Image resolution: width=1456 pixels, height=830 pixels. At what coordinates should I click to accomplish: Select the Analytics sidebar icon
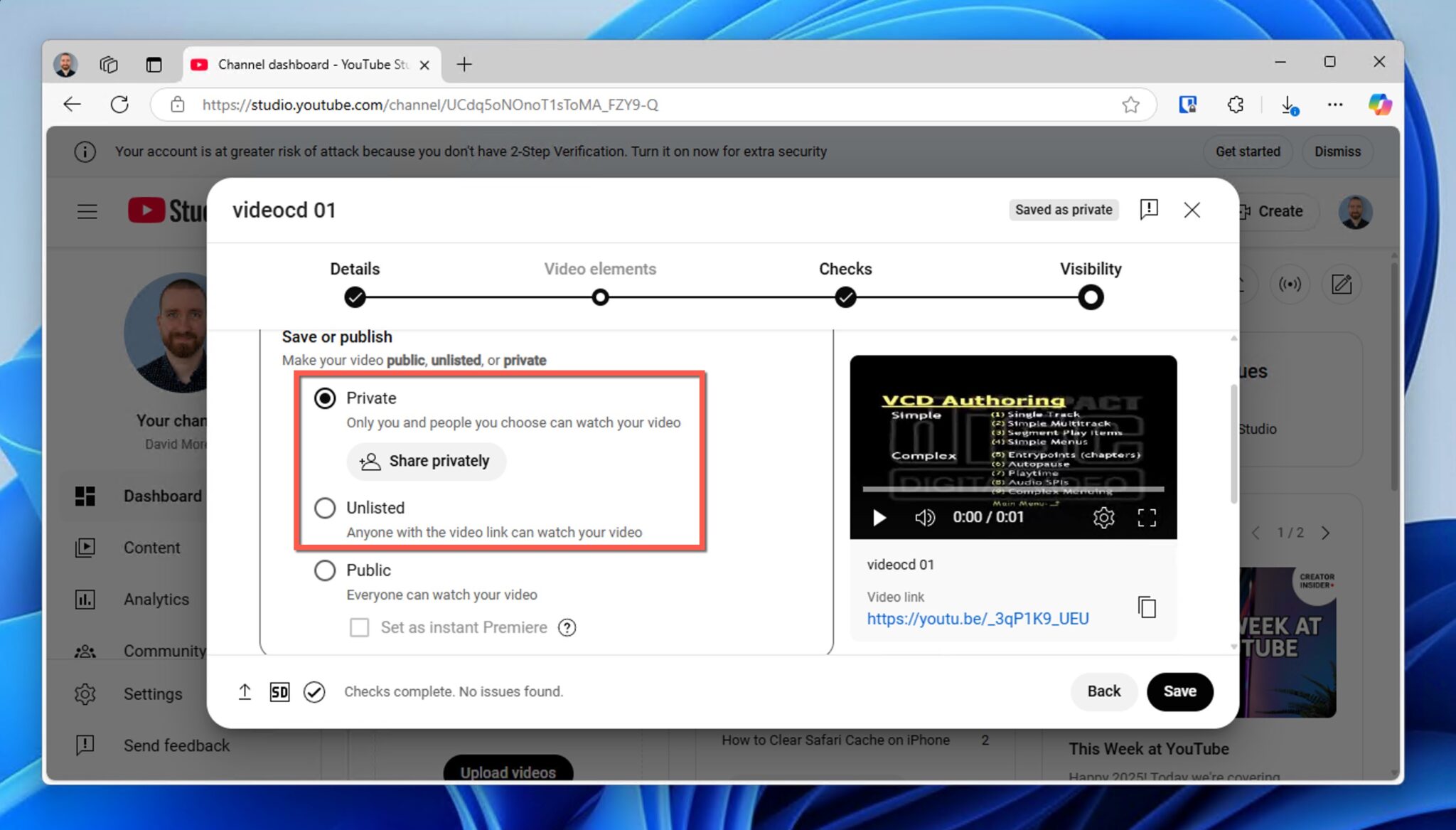85,599
